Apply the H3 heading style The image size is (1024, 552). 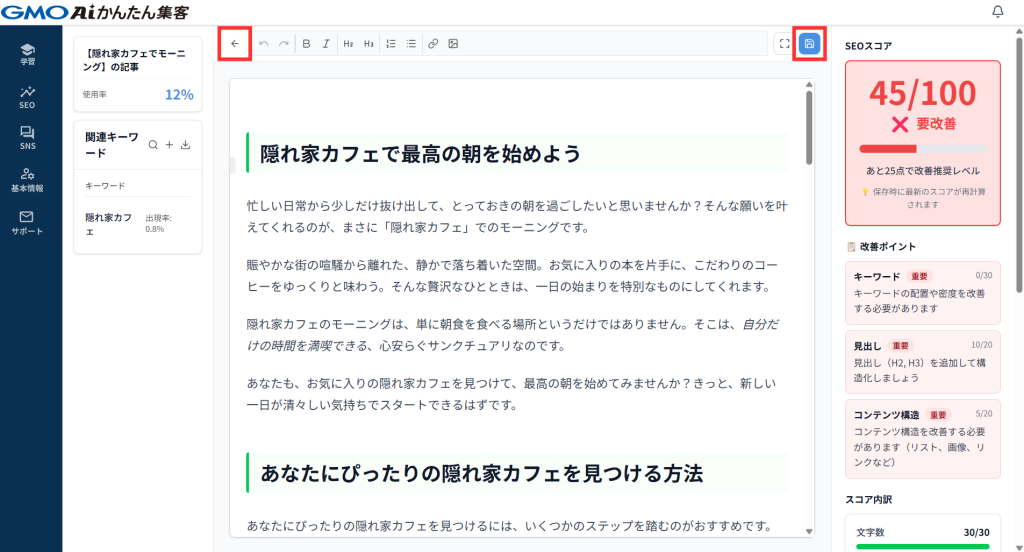pos(368,44)
